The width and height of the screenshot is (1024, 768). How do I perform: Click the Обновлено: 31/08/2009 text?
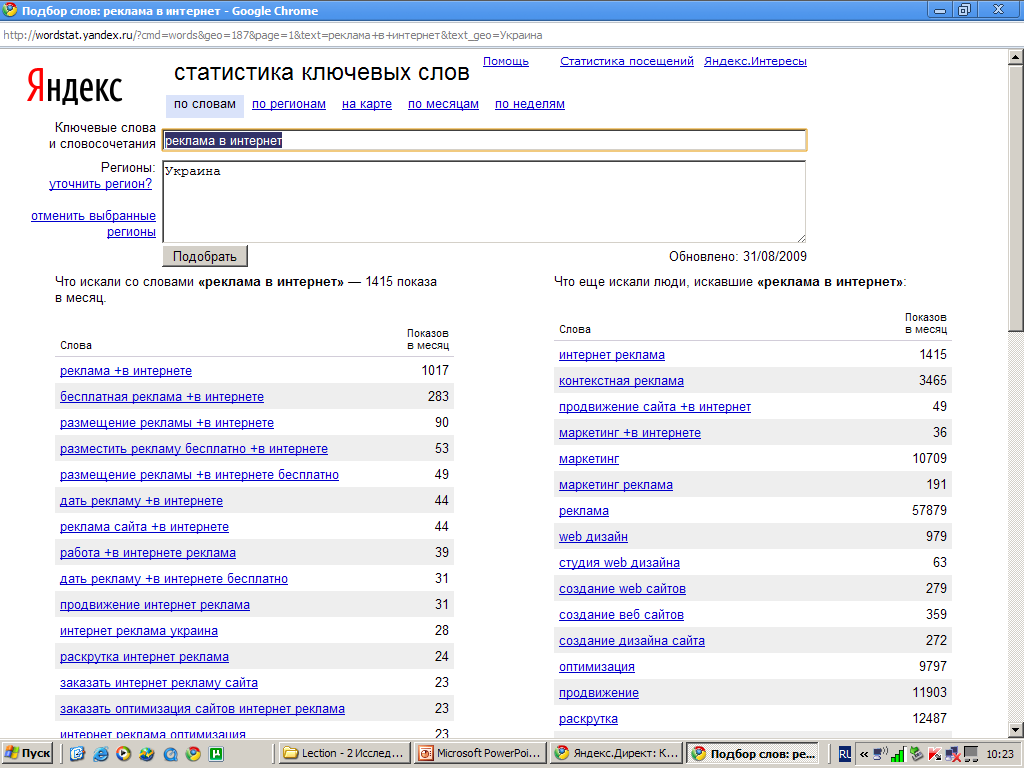(738, 257)
